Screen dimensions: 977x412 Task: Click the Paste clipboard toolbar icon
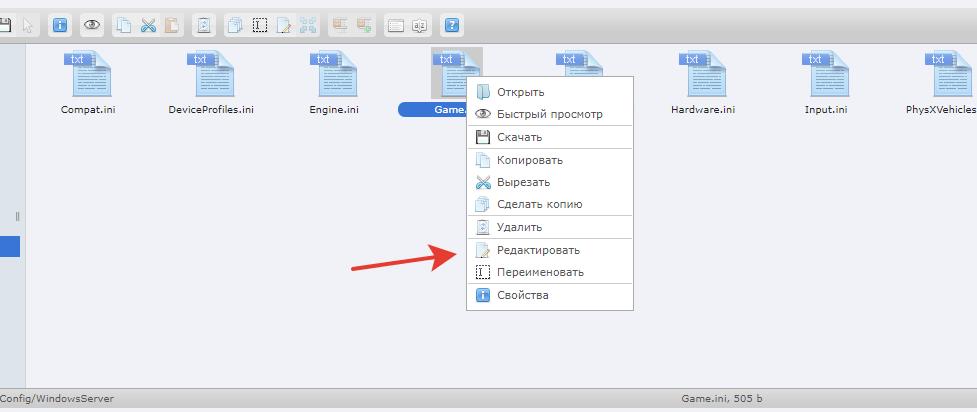pyautogui.click(x=171, y=26)
